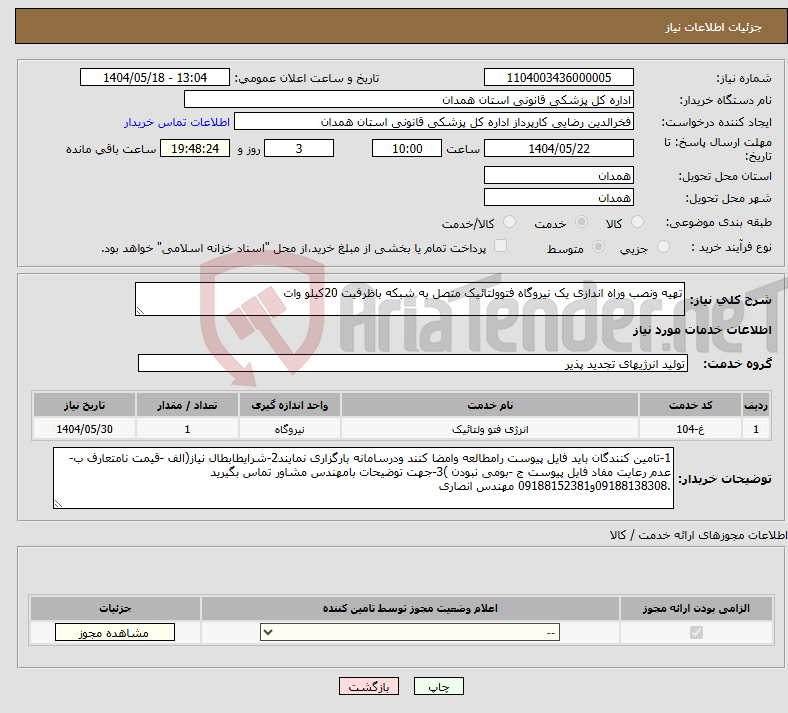The width and height of the screenshot is (788, 713).
Task: Click the بازگشت back button
Action: click(369, 686)
